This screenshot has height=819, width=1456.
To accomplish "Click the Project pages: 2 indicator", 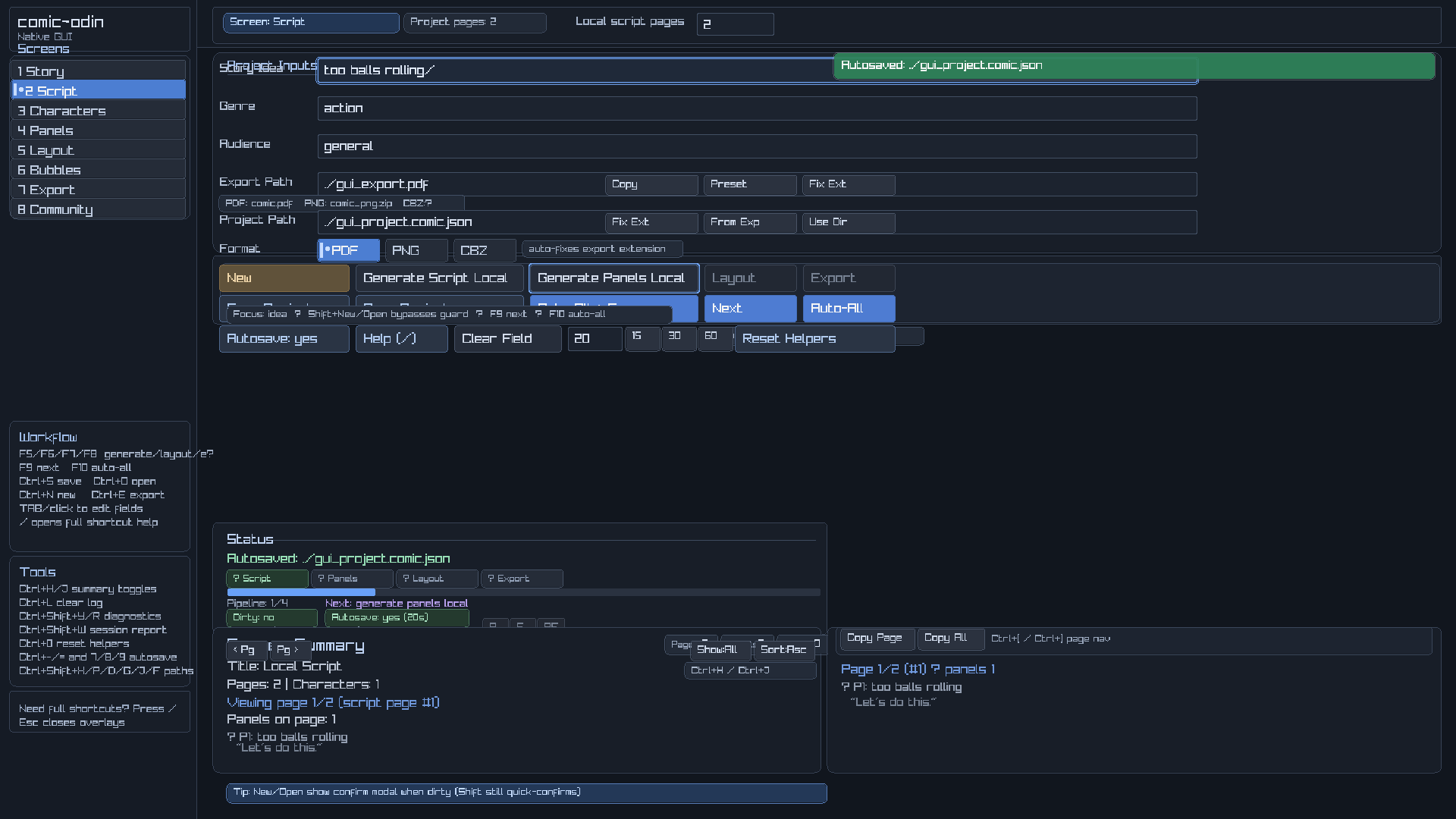I will [x=475, y=23].
